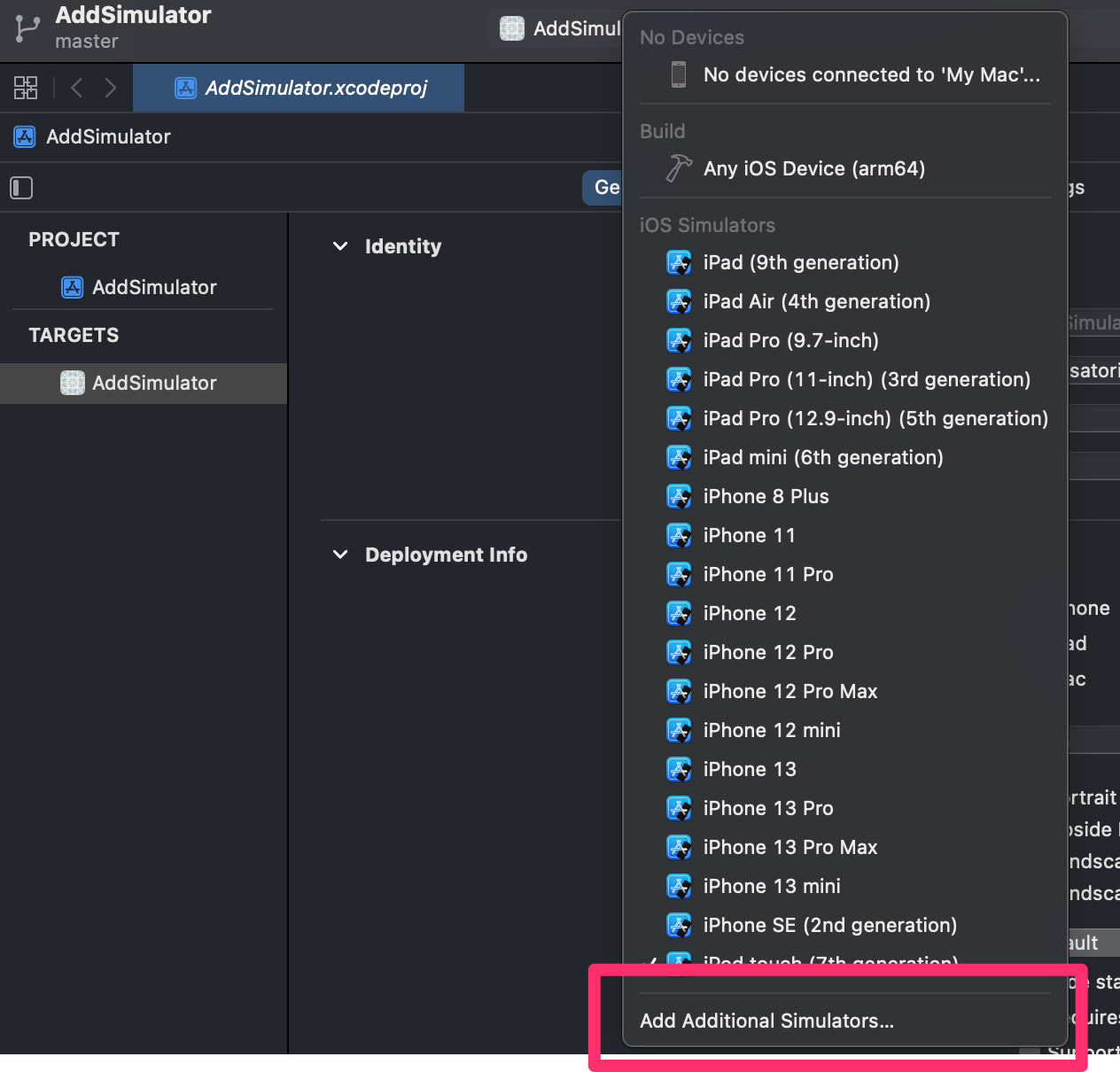Collapse the Deployment Info section
The height and width of the screenshot is (1072, 1120).
(x=340, y=555)
